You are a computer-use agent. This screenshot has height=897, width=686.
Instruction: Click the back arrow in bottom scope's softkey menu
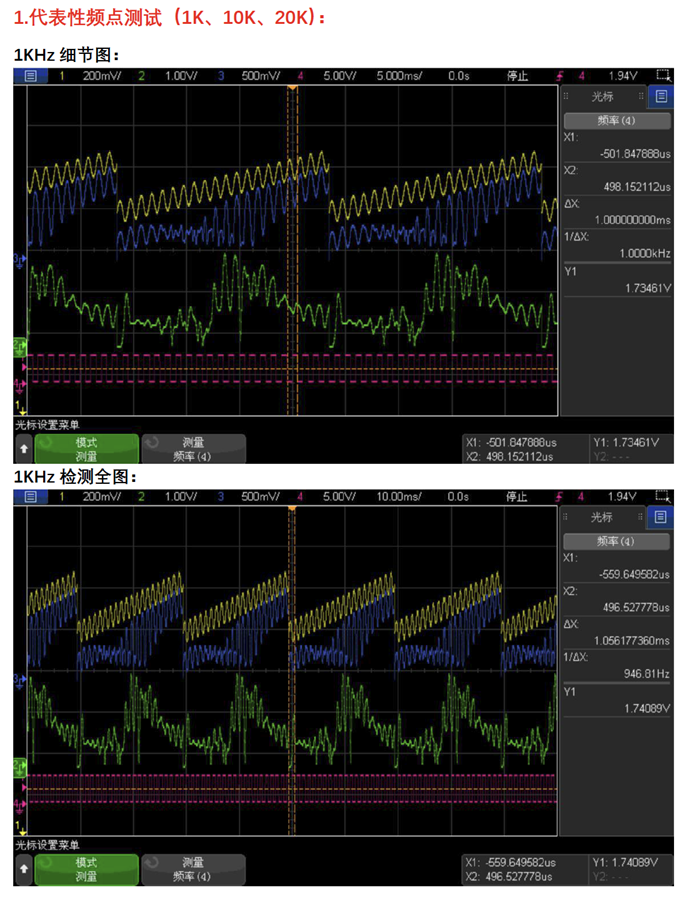tap(23, 869)
